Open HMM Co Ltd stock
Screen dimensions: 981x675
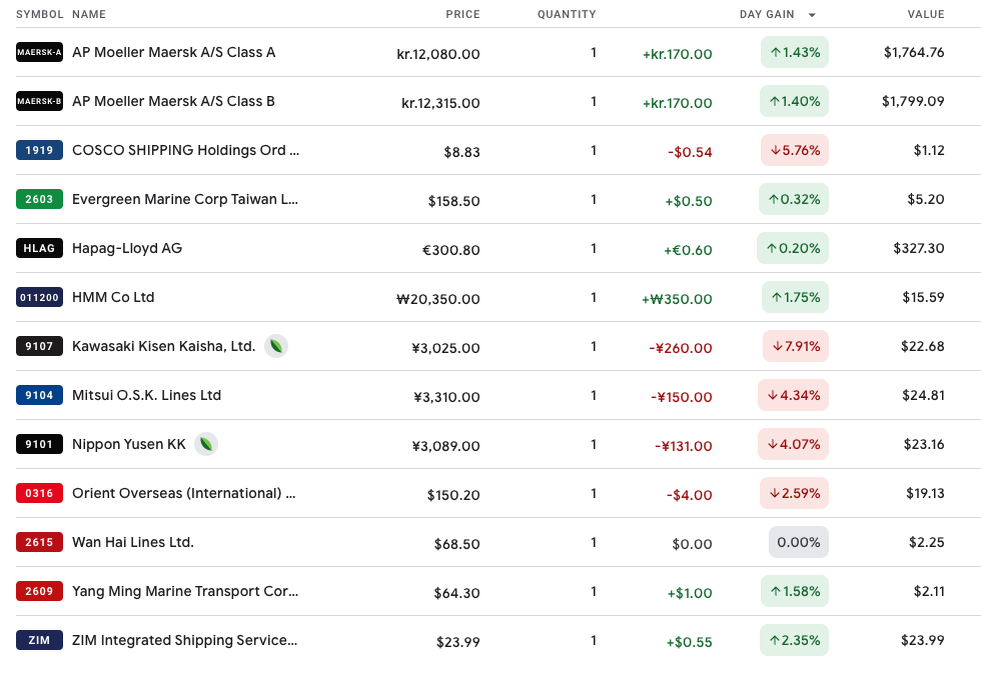click(x=113, y=297)
